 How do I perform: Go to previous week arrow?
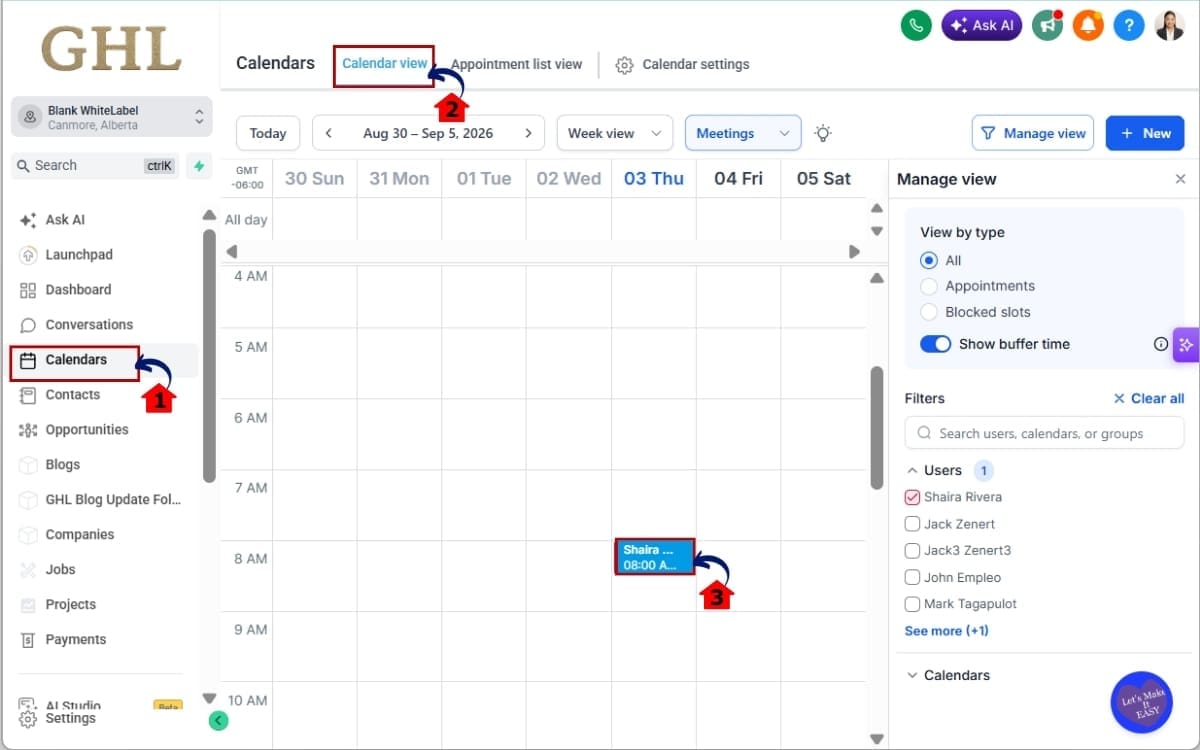[x=329, y=133]
